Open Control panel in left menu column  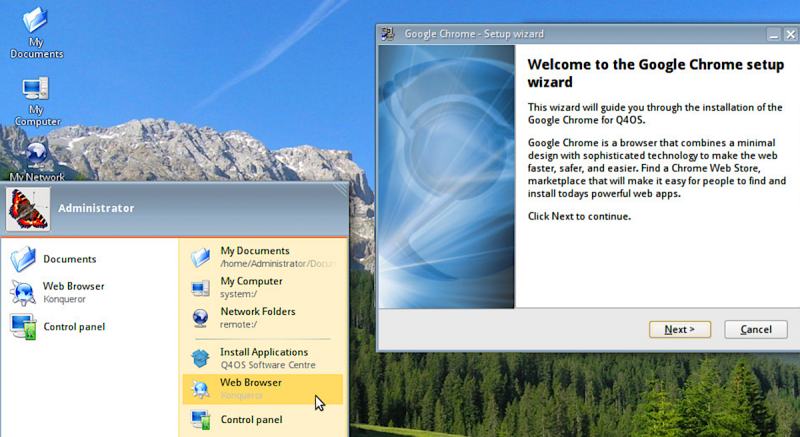(x=89, y=326)
